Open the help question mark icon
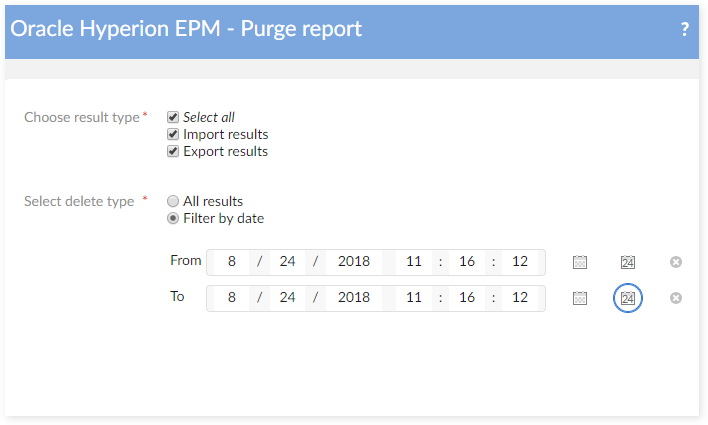This screenshot has width=708, height=425. 685,29
